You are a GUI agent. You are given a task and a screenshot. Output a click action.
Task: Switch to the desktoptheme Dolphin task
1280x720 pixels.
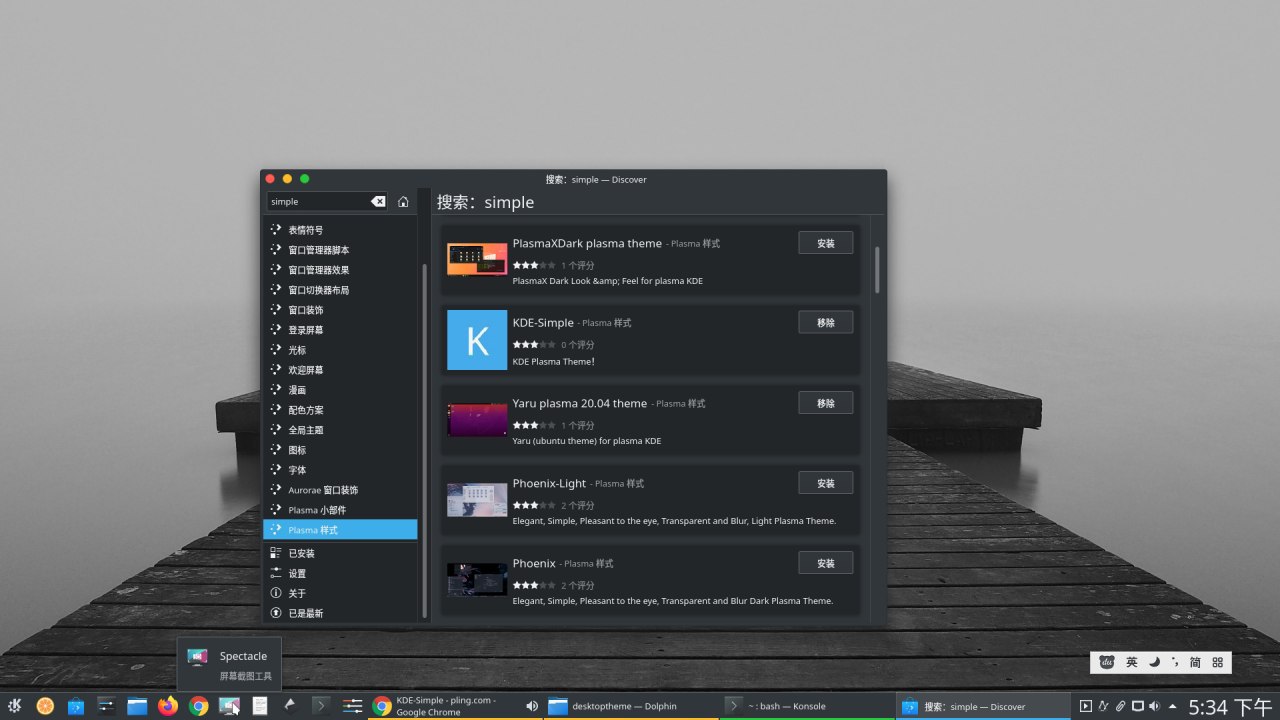632,706
